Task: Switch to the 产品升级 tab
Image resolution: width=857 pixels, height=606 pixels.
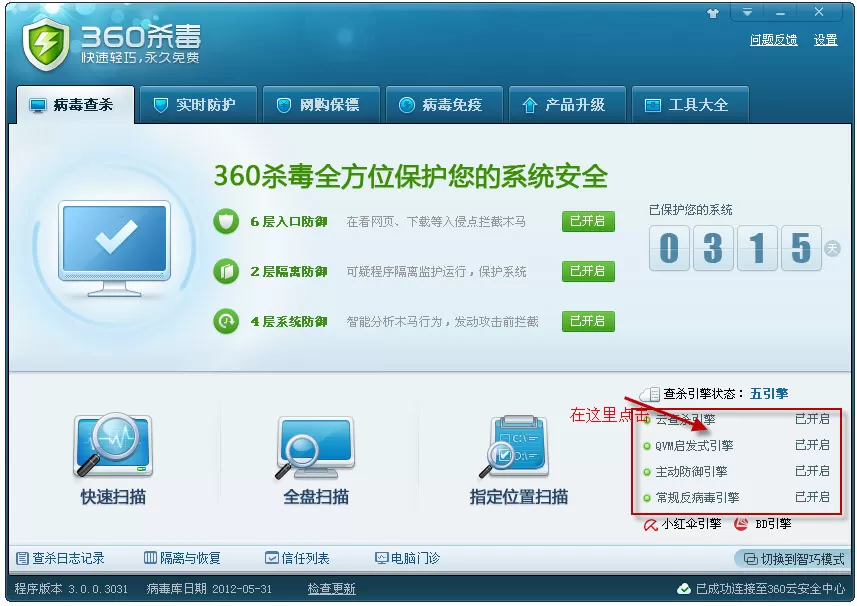Action: point(567,104)
